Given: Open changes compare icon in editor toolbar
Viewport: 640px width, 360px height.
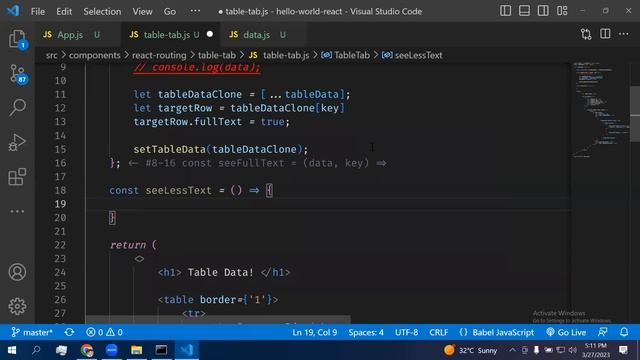Looking at the screenshot, I should click(586, 34).
